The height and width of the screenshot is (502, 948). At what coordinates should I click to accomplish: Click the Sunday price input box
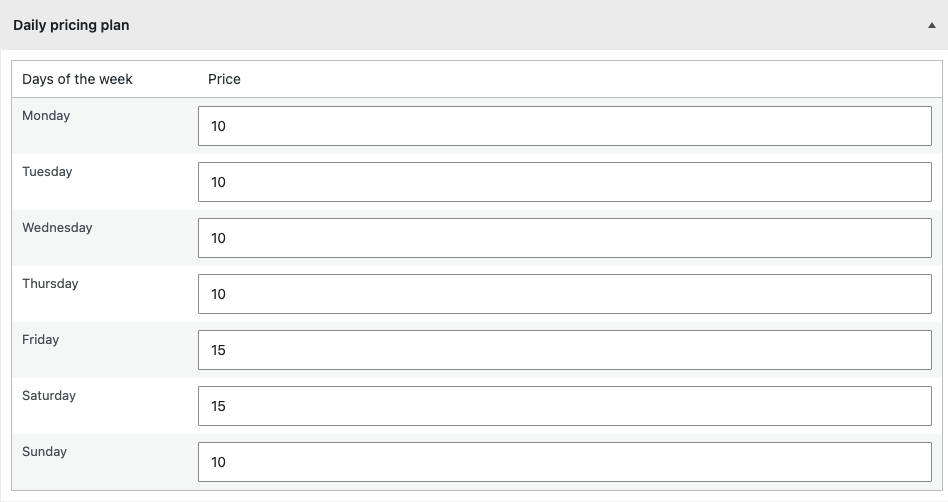[565, 462]
